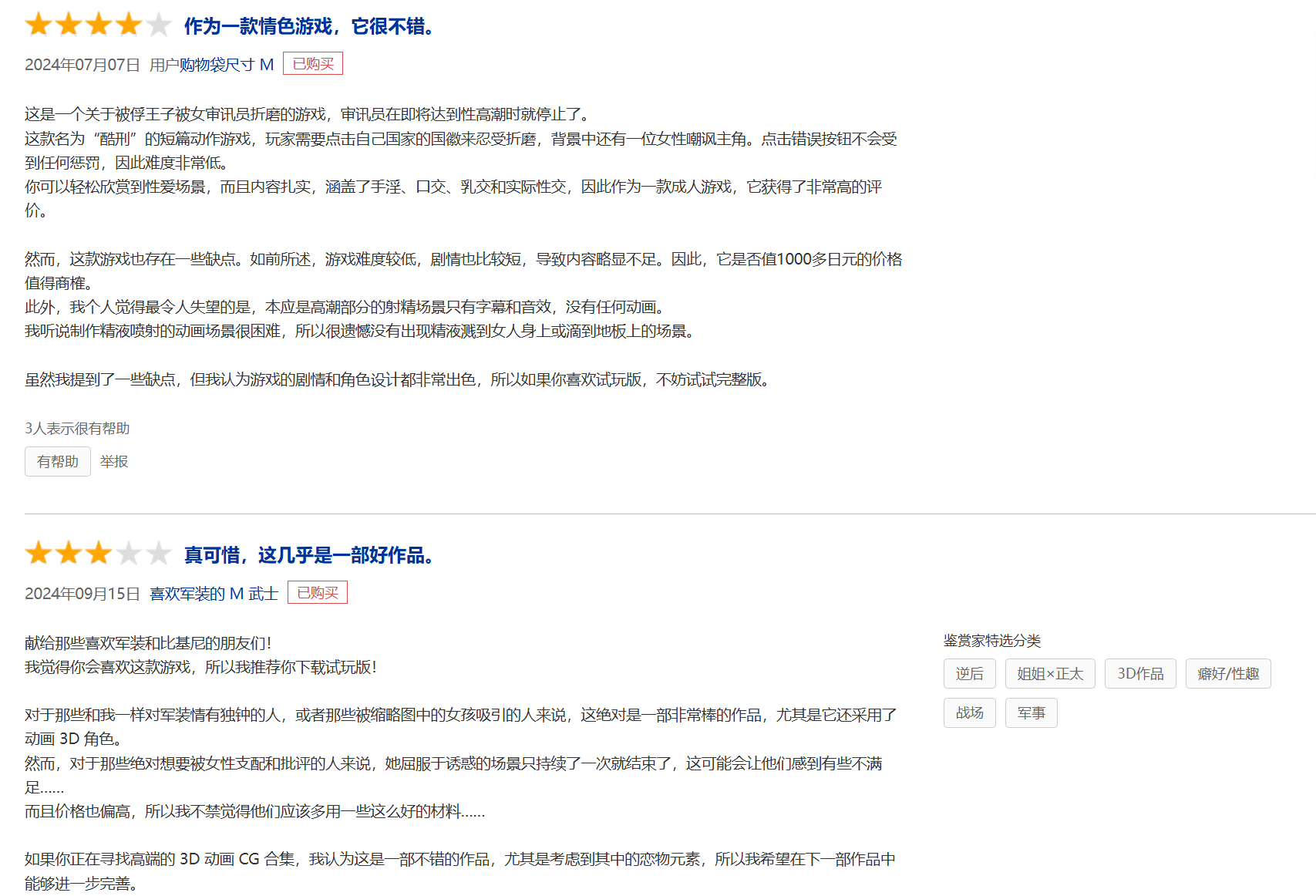Open user profile 购物袋尺寸 M

pyautogui.click(x=227, y=65)
